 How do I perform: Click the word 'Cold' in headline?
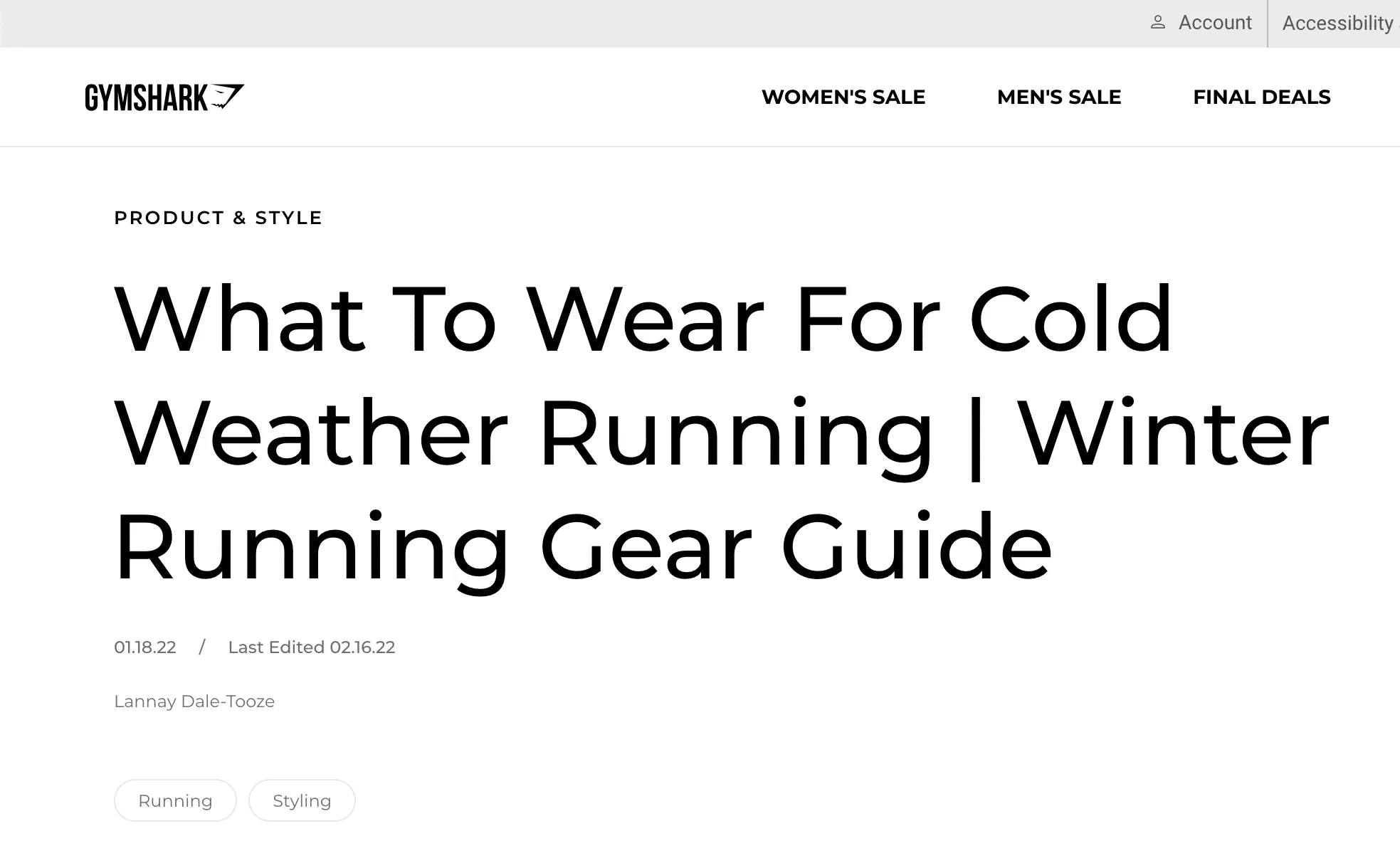(1070, 319)
